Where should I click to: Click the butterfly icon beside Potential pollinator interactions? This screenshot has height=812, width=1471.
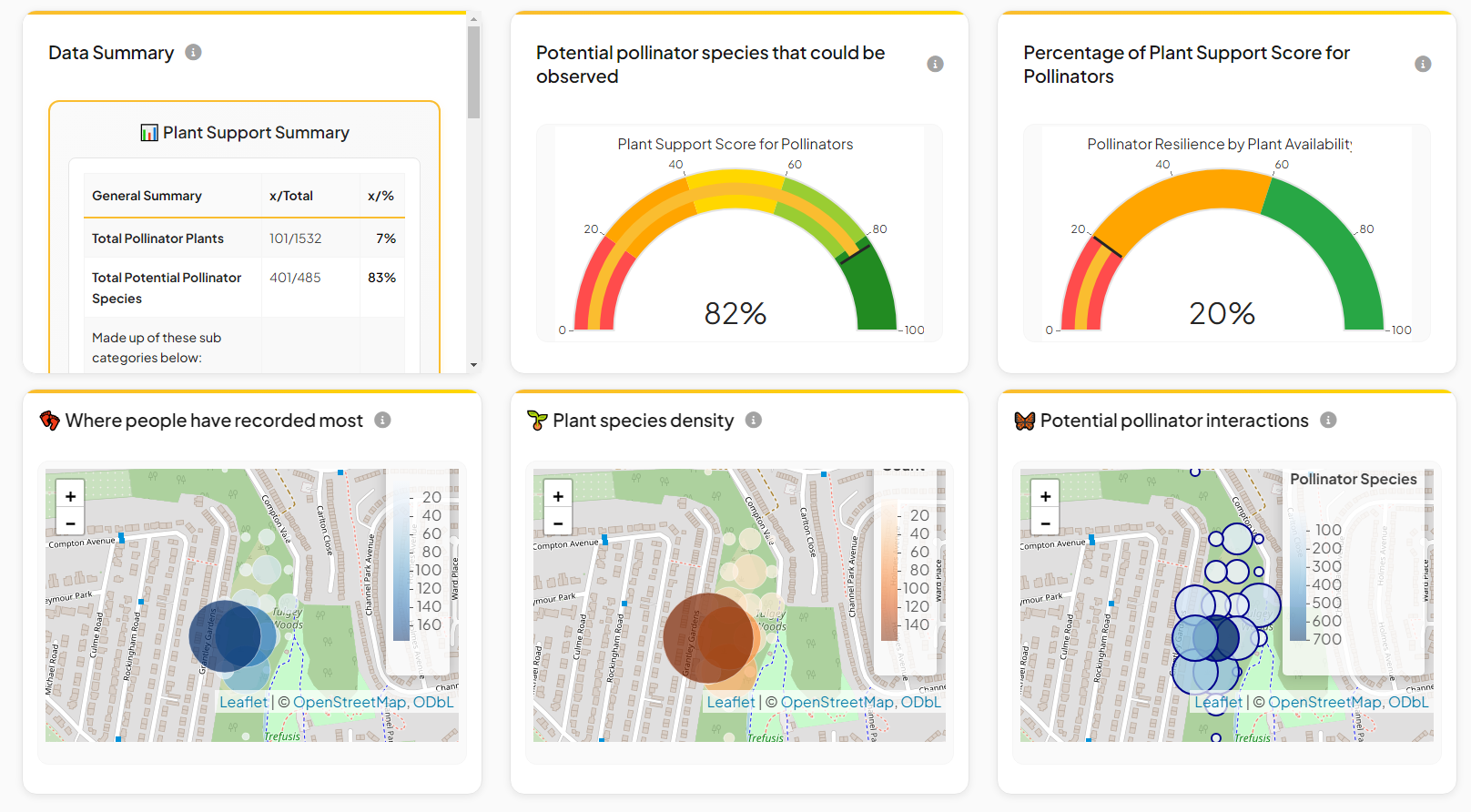pos(1025,421)
